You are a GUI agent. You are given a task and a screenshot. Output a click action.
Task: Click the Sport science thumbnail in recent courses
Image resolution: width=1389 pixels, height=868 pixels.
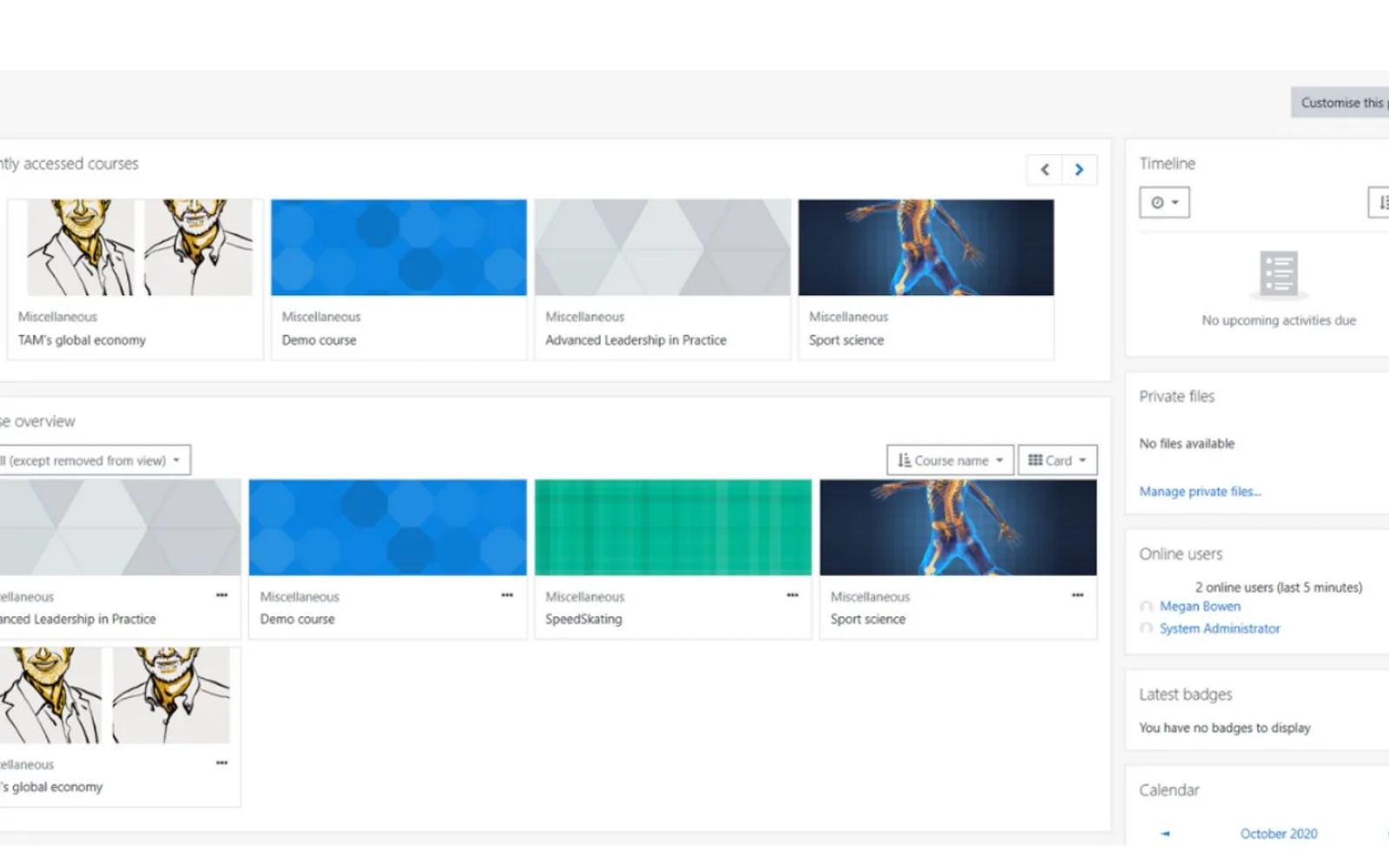click(926, 247)
